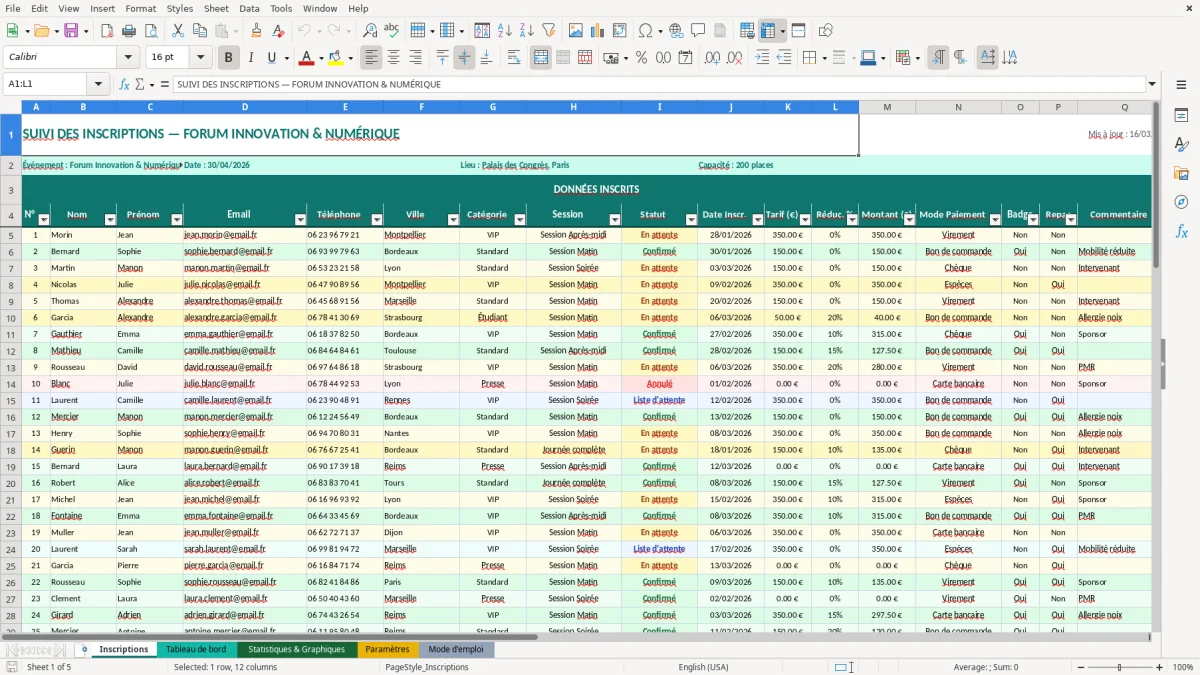Open the Data menu
The image size is (1200, 675).
tap(249, 8)
